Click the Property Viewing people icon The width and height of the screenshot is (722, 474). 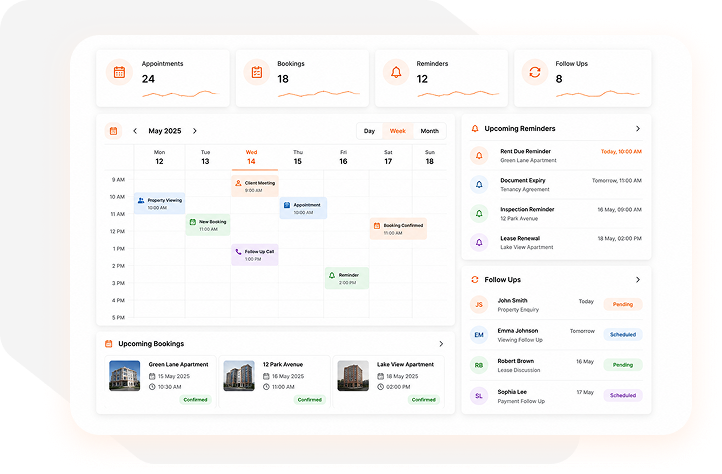[x=141, y=200]
